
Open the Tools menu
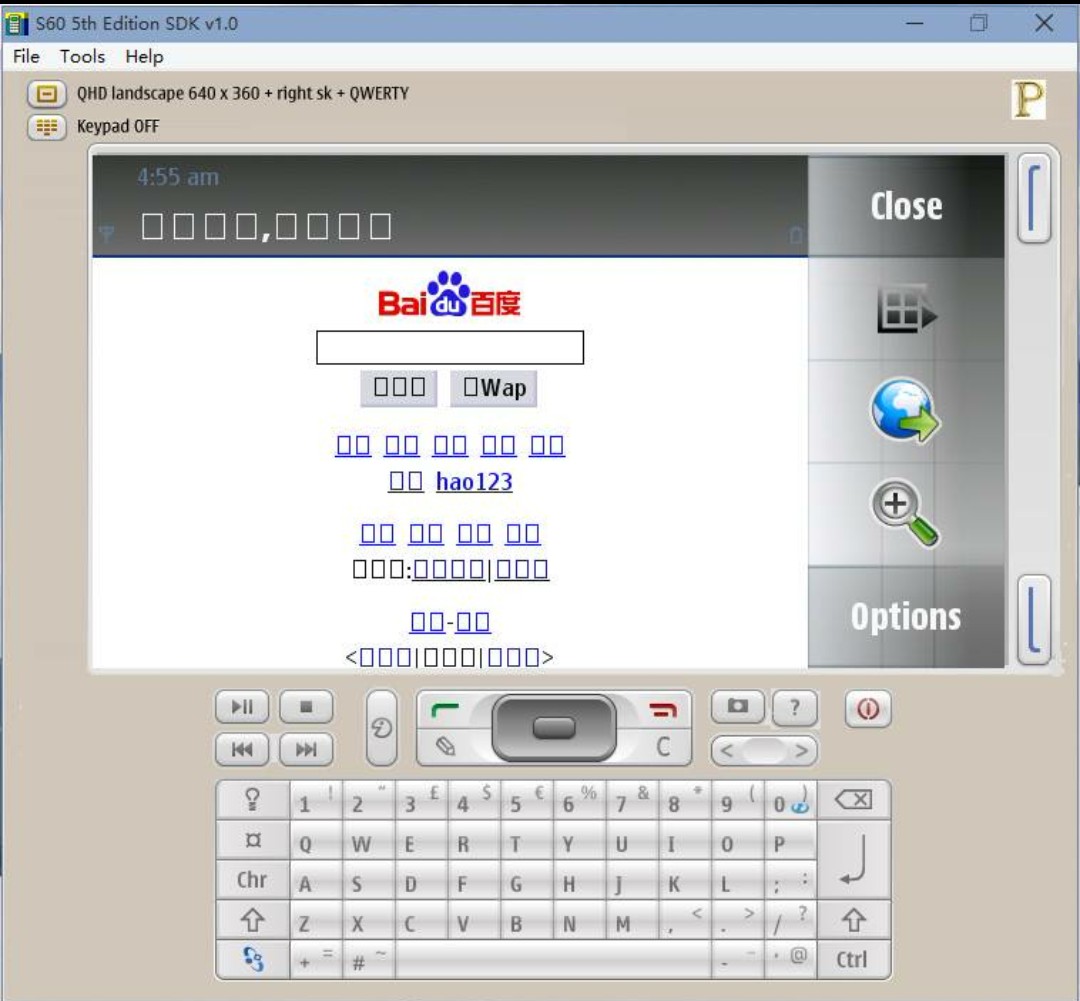click(x=82, y=57)
